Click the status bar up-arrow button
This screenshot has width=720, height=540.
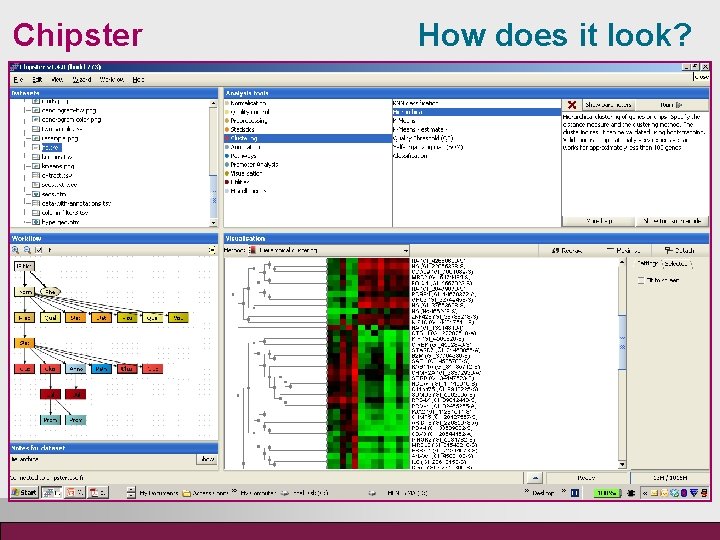[x=534, y=478]
